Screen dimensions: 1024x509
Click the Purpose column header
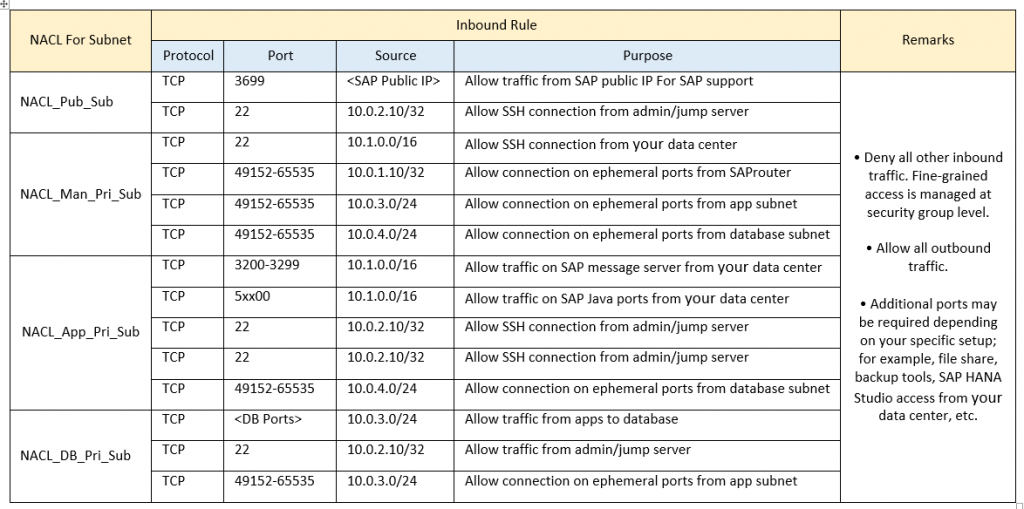pyautogui.click(x=647, y=56)
